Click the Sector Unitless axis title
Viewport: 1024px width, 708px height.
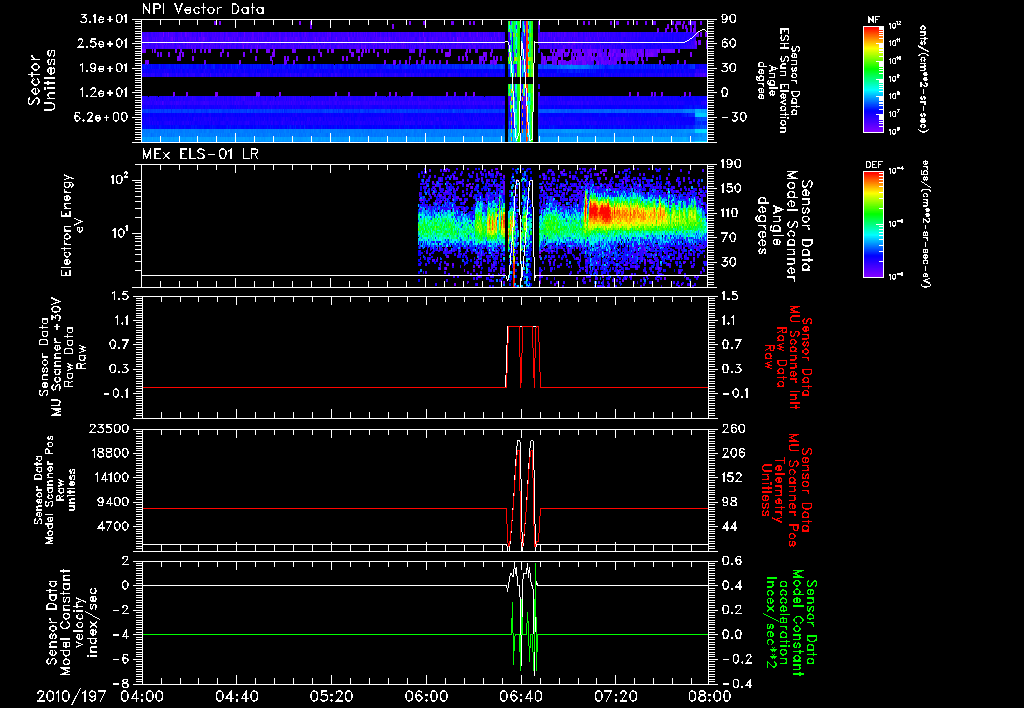(42, 80)
